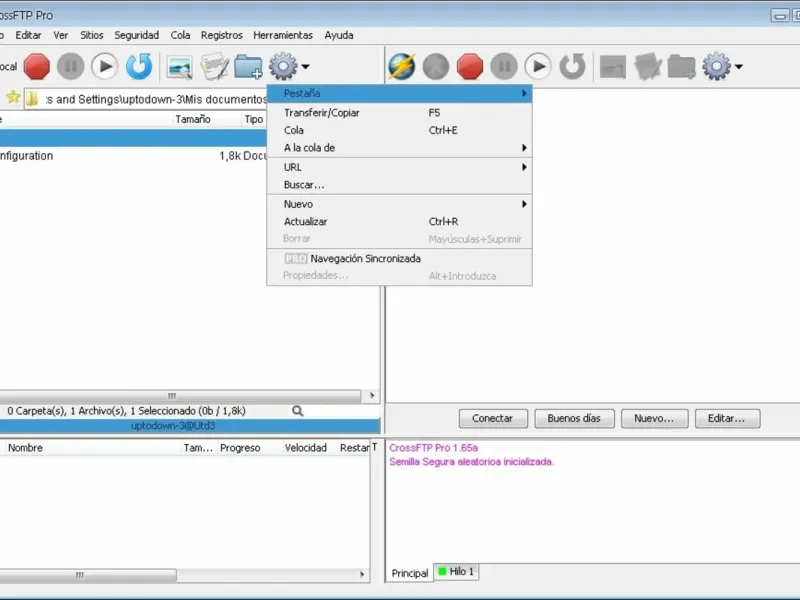The image size is (800, 600).
Task: Click grey refresh arrow in remote toolbar
Action: tap(572, 66)
